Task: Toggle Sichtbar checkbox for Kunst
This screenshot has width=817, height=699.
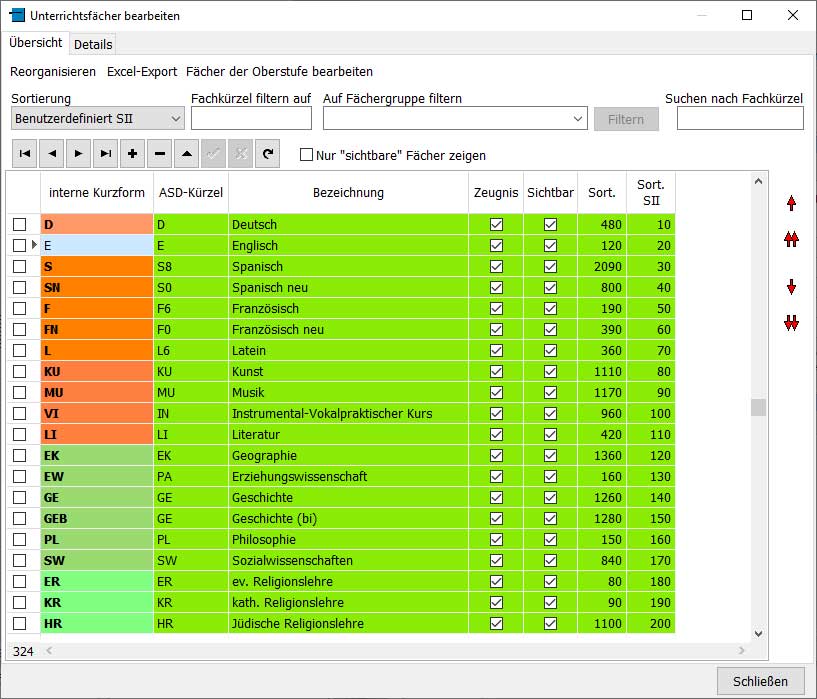Action: click(550, 371)
